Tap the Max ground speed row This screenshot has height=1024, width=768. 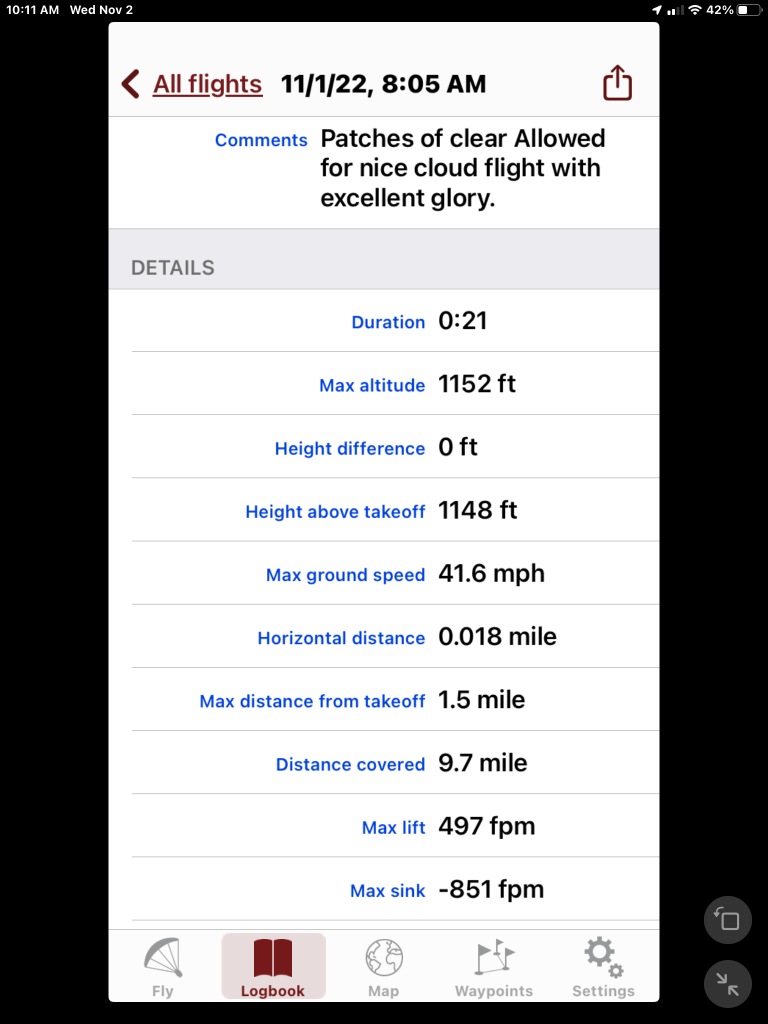[x=395, y=574]
